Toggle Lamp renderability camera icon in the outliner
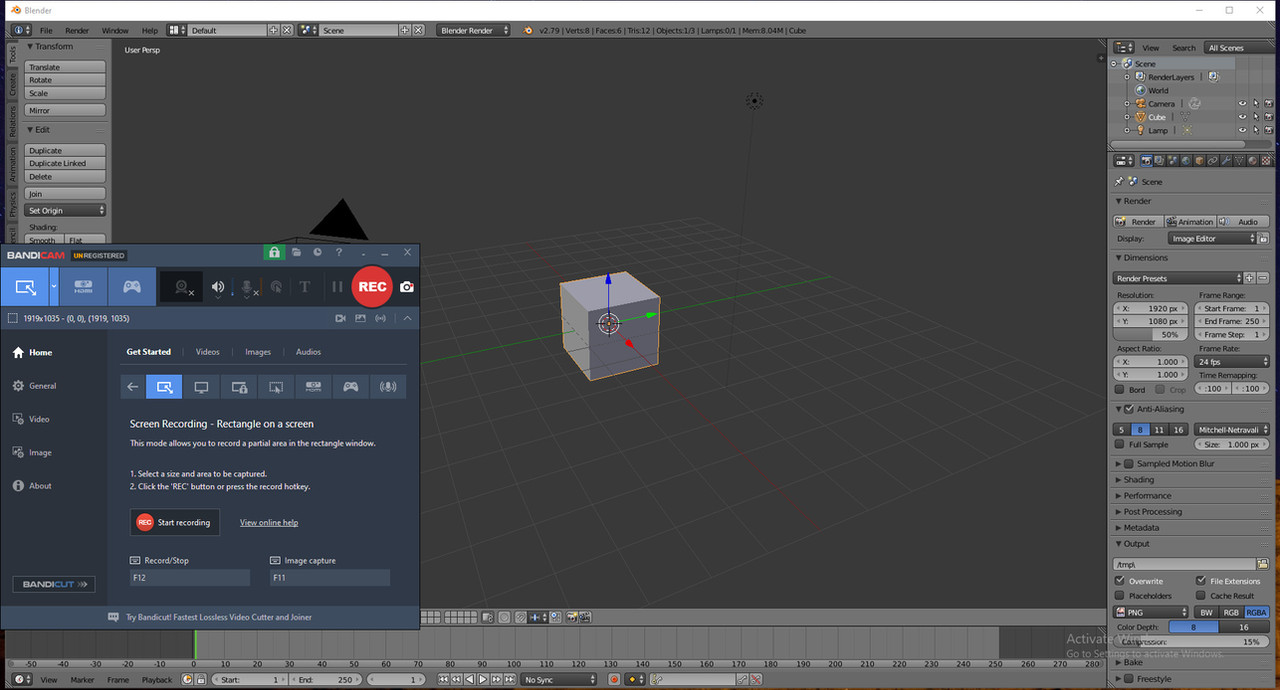 (x=1268, y=130)
